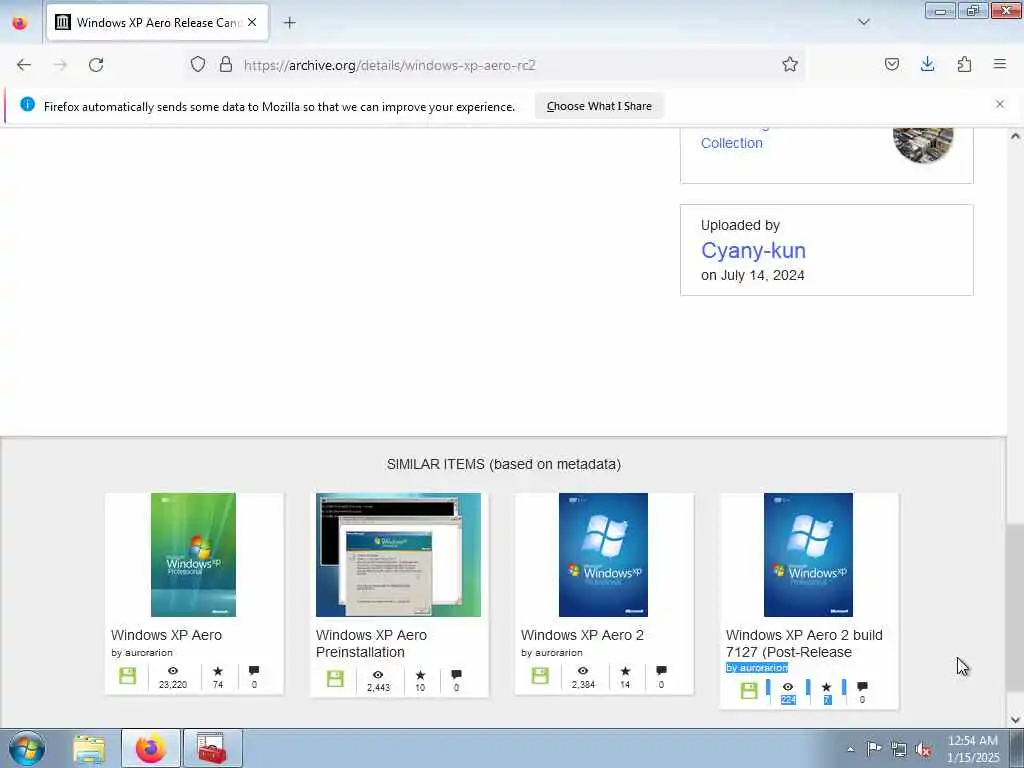The image size is (1024, 768).
Task: Click the views eye icon above 23,220
Action: coord(172,671)
